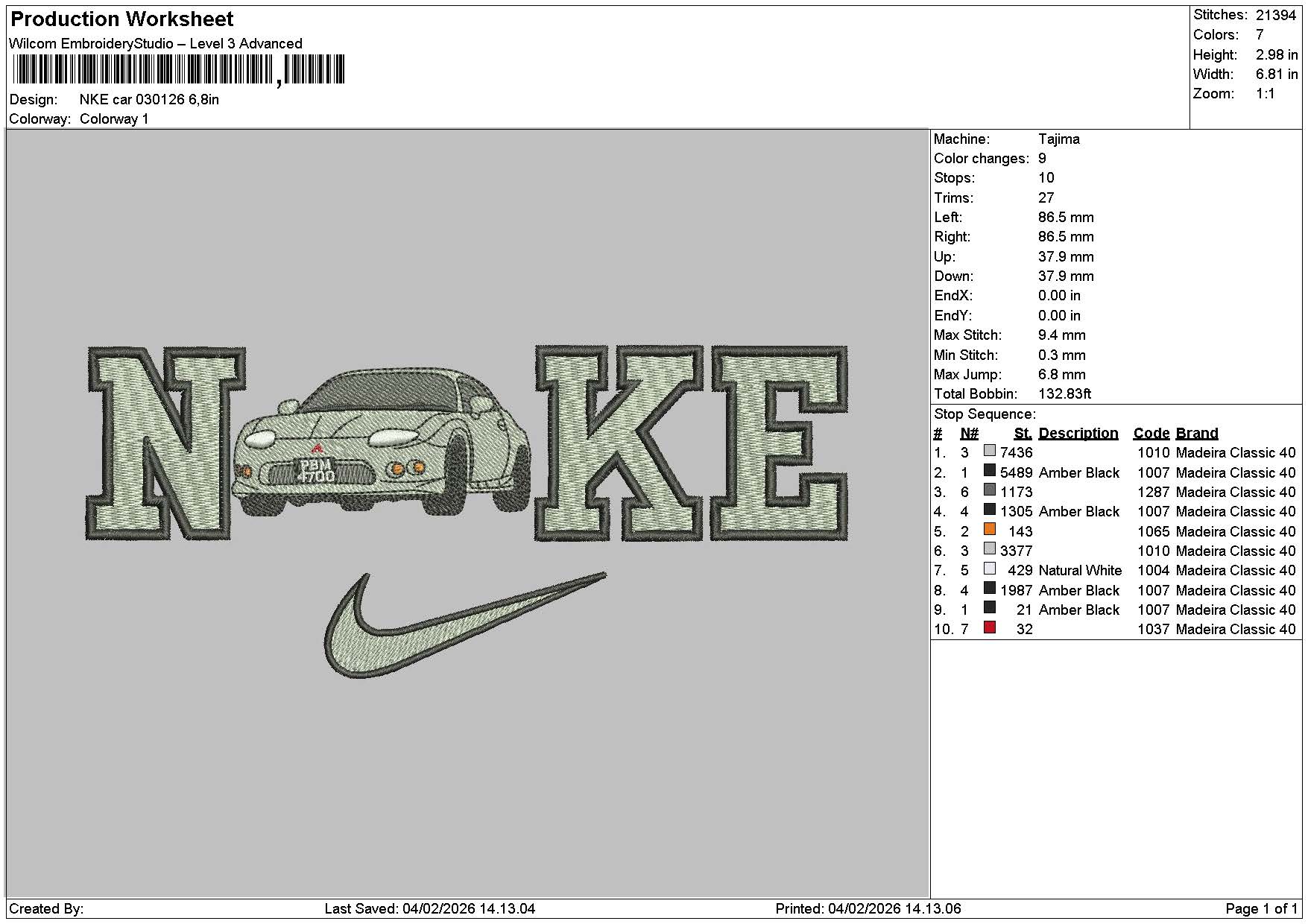Click the black swatch in stop row 4
Image resolution: width=1308 pixels, height=924 pixels.
(x=990, y=509)
